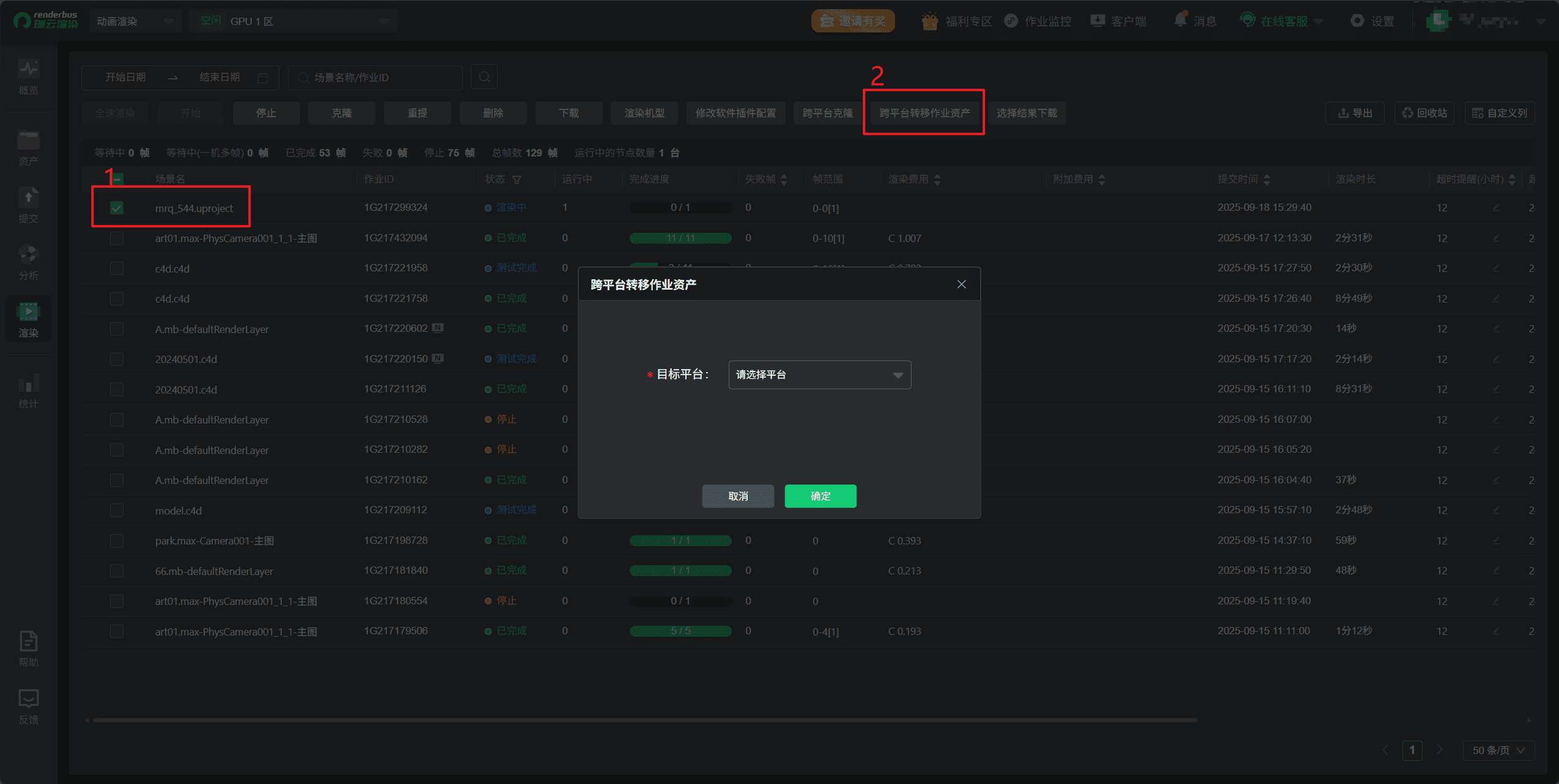Check the model.c4d row checkbox
Screen dimensions: 1559x784
pyautogui.click(x=117, y=510)
